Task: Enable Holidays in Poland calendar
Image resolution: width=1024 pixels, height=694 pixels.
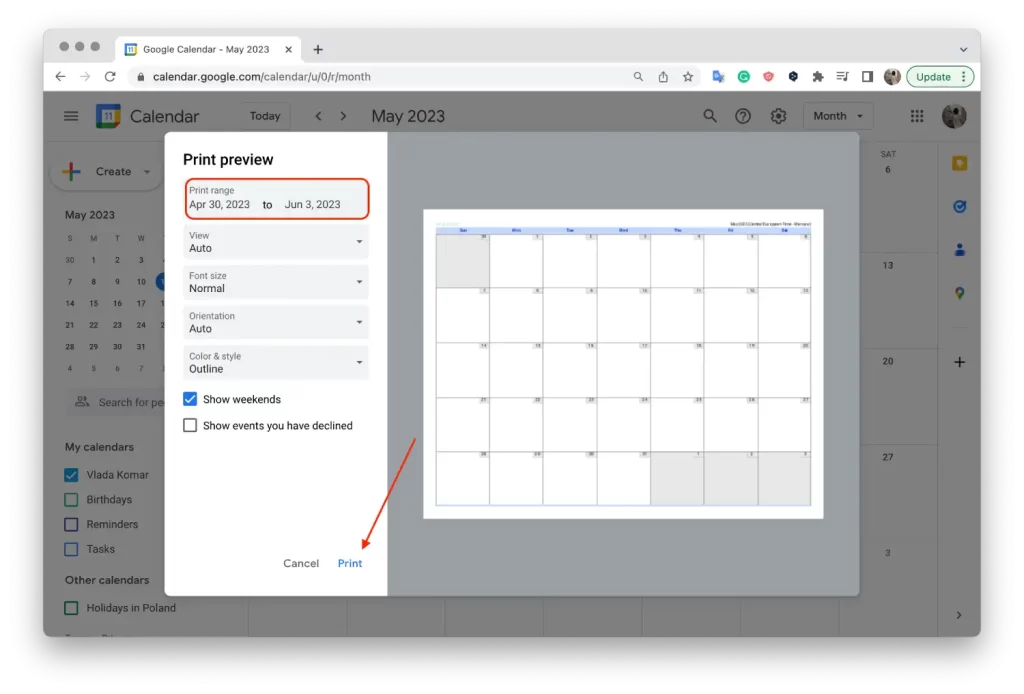Action: click(x=71, y=608)
